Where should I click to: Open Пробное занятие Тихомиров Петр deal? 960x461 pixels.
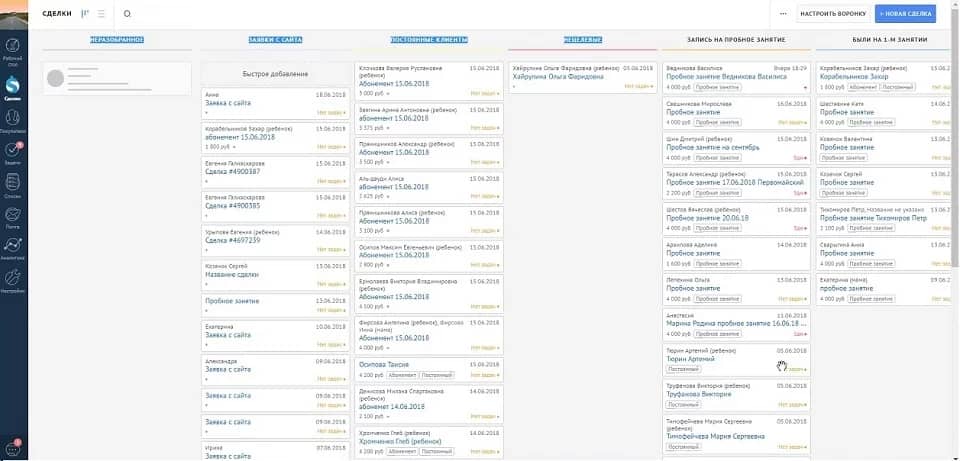pyautogui.click(x=874, y=218)
